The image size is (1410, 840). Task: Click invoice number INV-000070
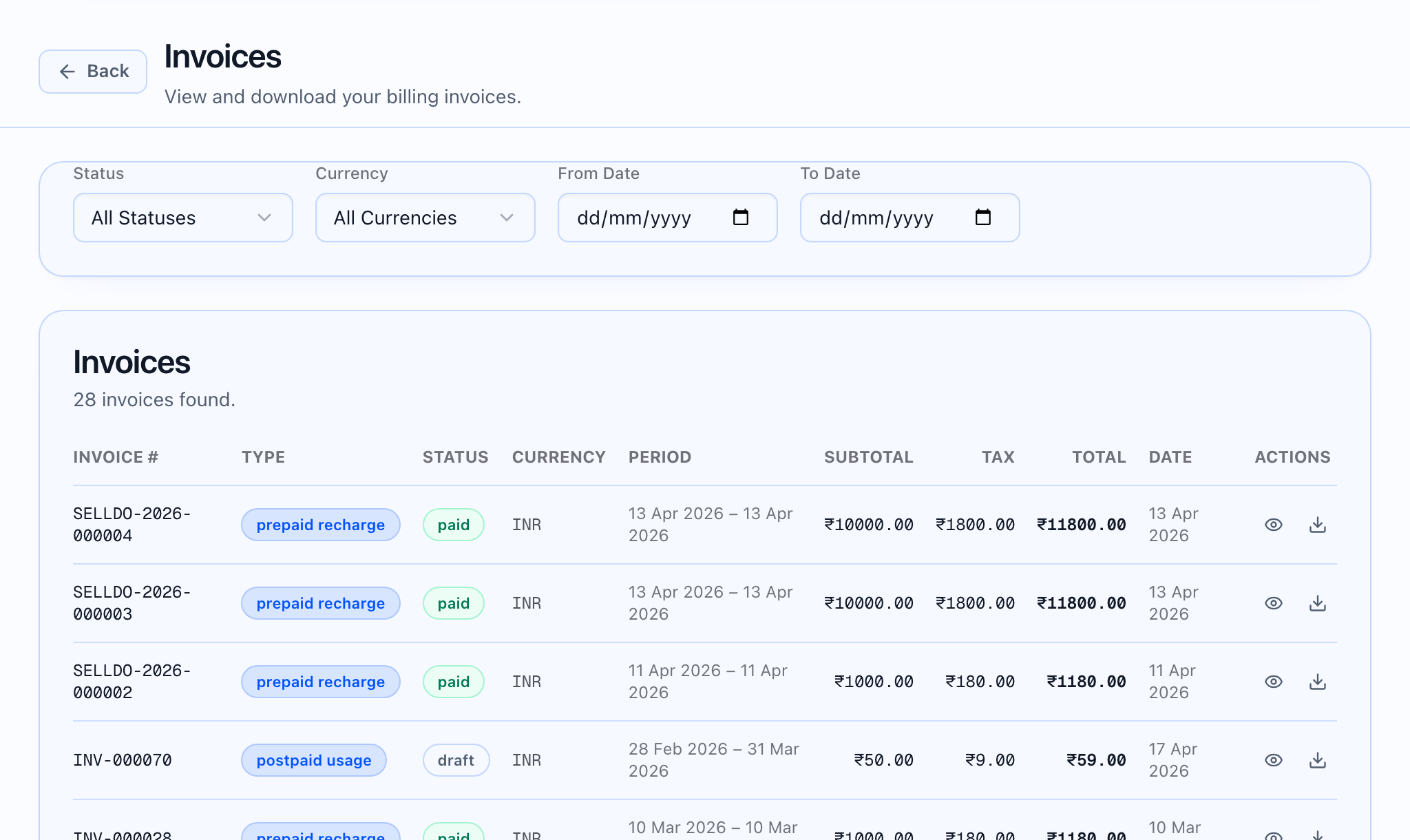[123, 760]
